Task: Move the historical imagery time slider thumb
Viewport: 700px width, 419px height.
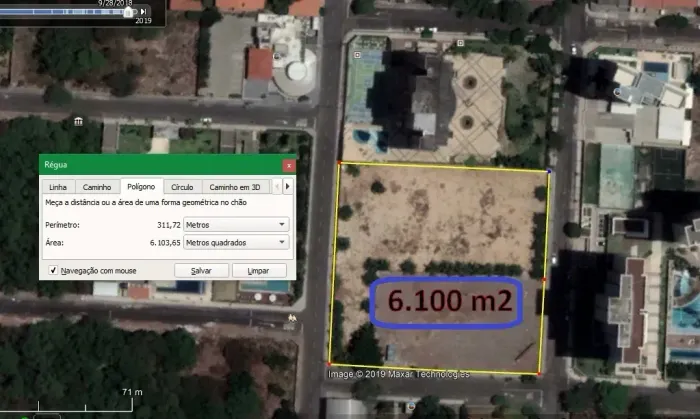Action: pyautogui.click(x=128, y=12)
